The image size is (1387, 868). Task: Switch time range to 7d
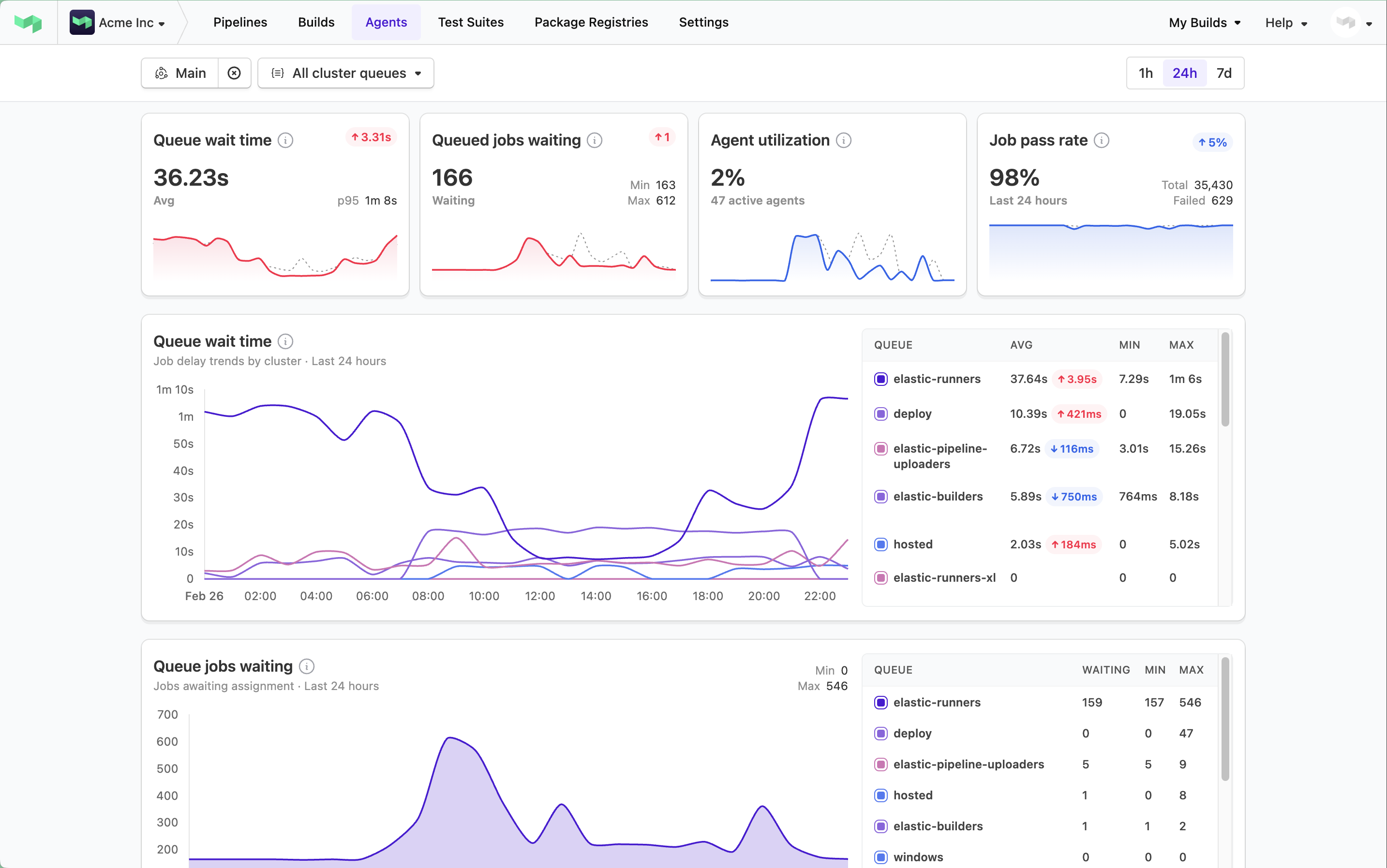(x=1224, y=73)
